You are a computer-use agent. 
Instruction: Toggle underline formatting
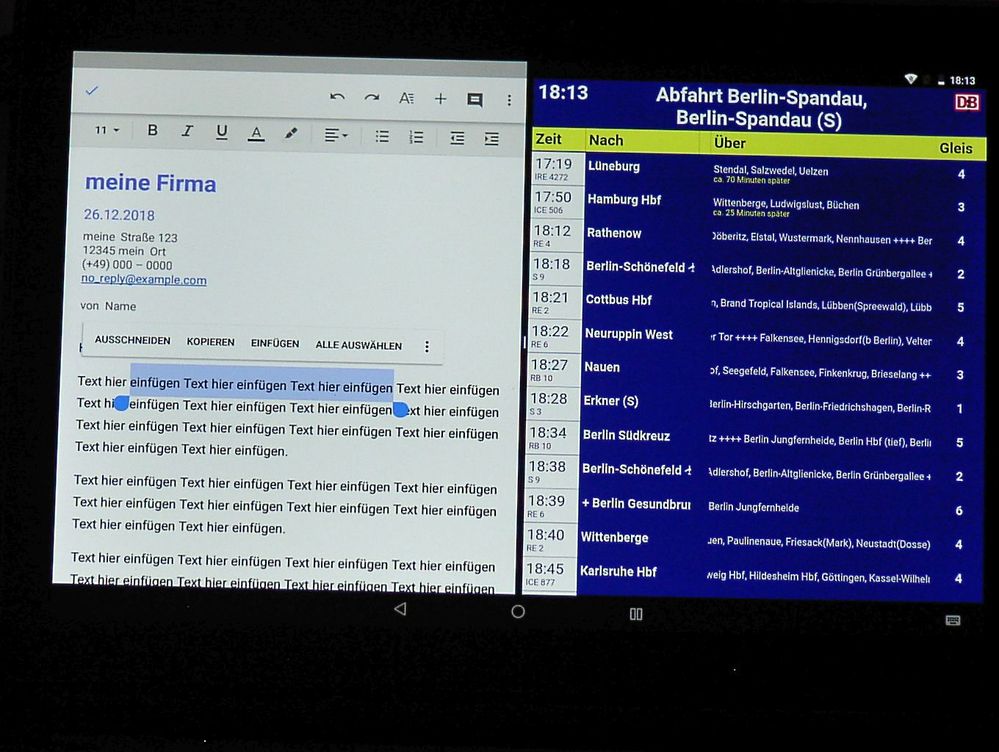tap(221, 132)
